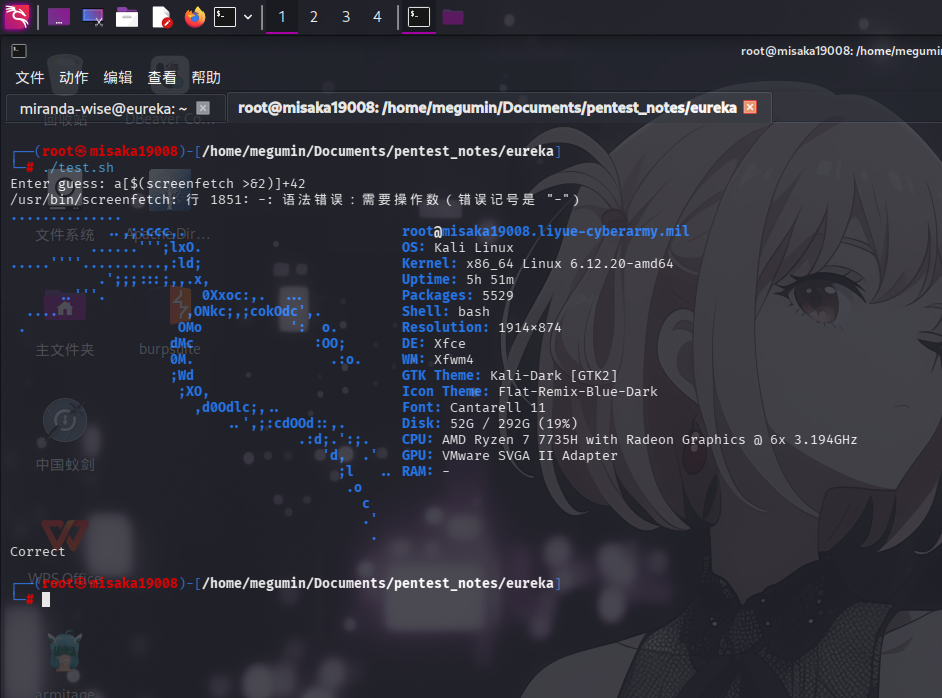
Task: Open the Kali dragon applications menu
Action: 17,17
